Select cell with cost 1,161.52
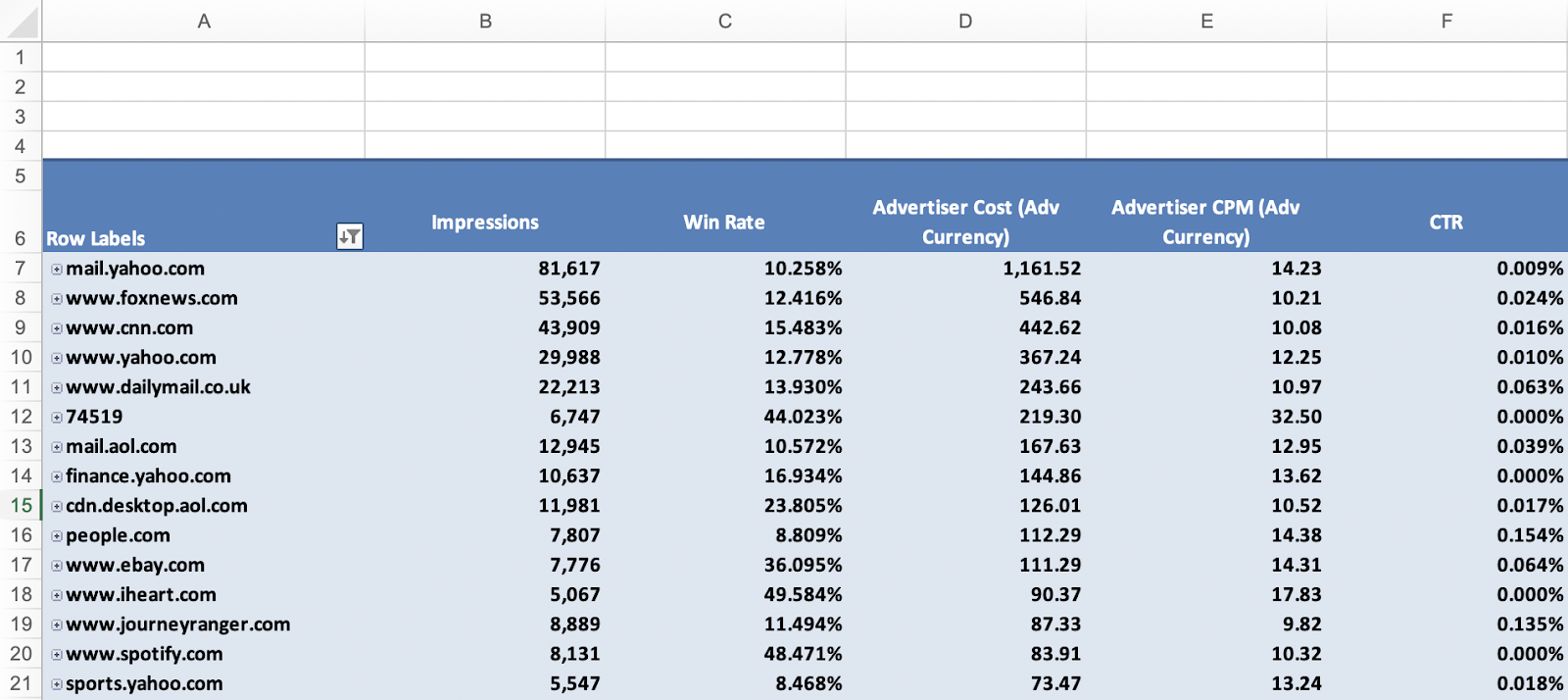1568x700 pixels. 965,268
